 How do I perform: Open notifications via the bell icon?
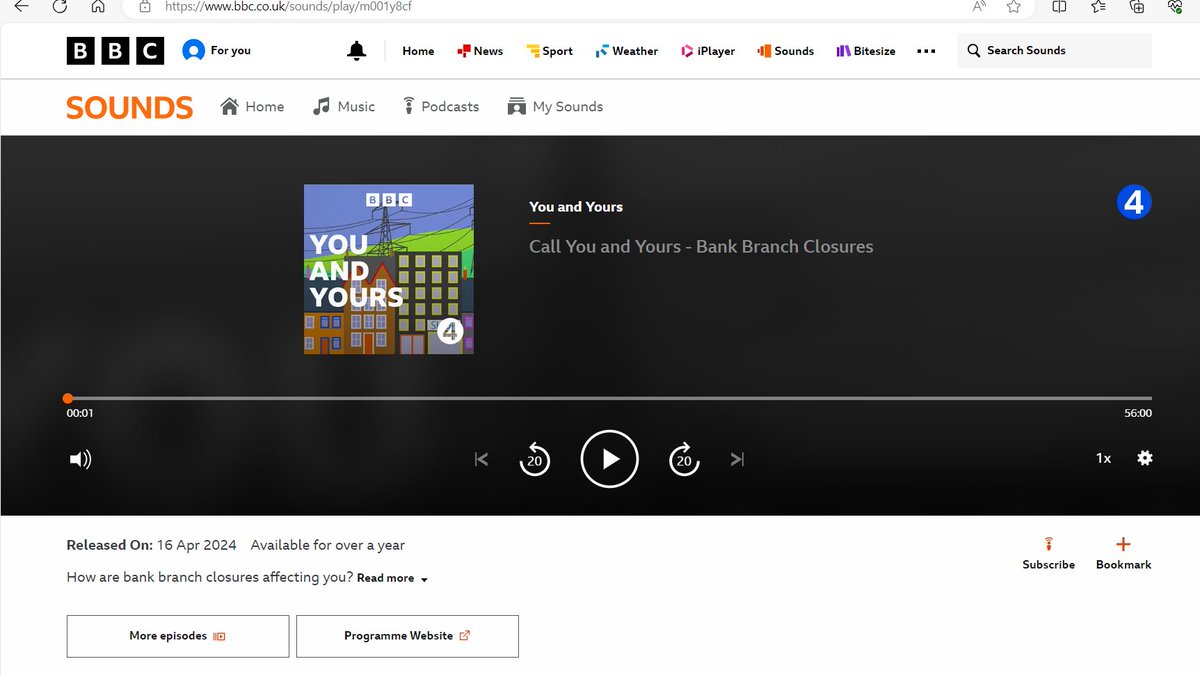coord(357,50)
